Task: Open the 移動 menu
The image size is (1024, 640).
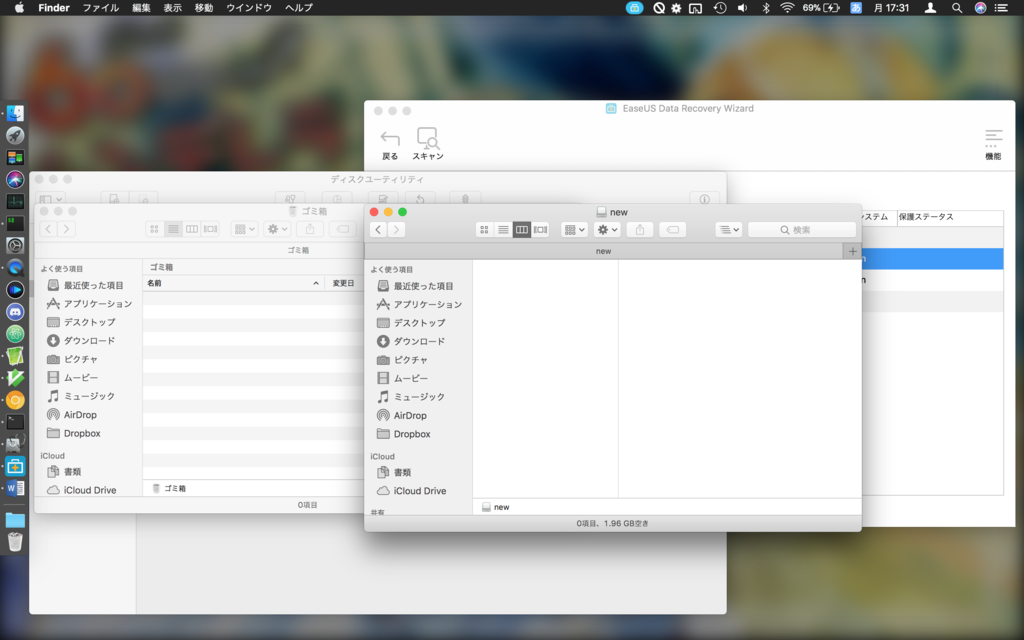Action: click(204, 8)
